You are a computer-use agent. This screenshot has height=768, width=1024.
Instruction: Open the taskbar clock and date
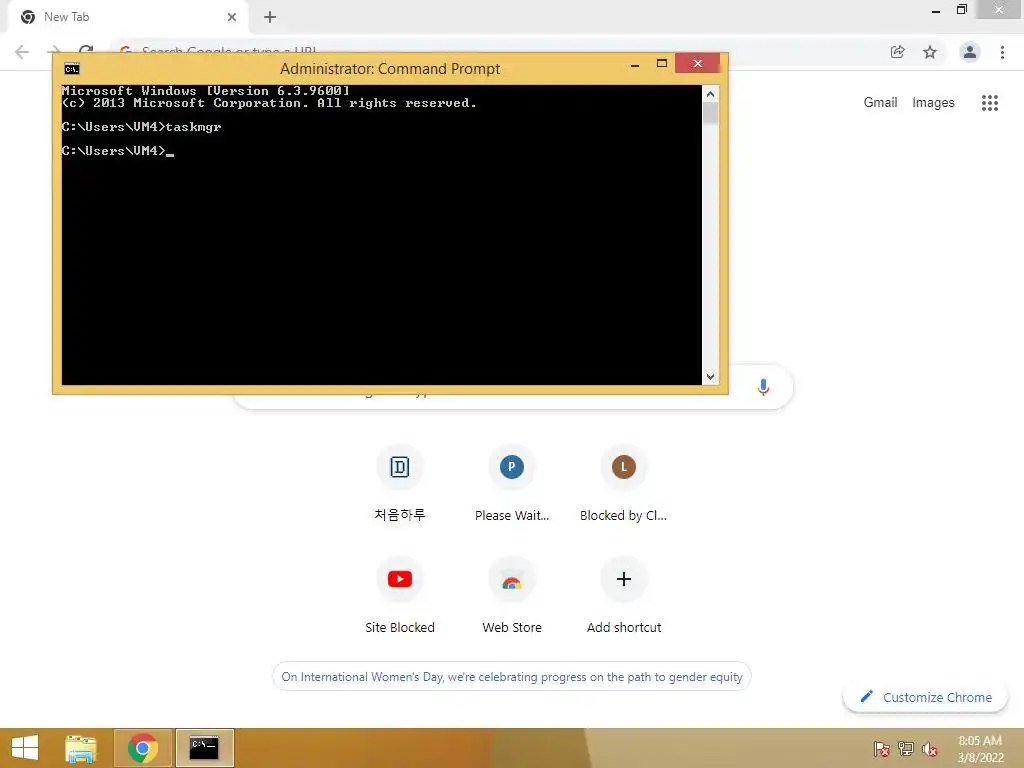[980, 749]
